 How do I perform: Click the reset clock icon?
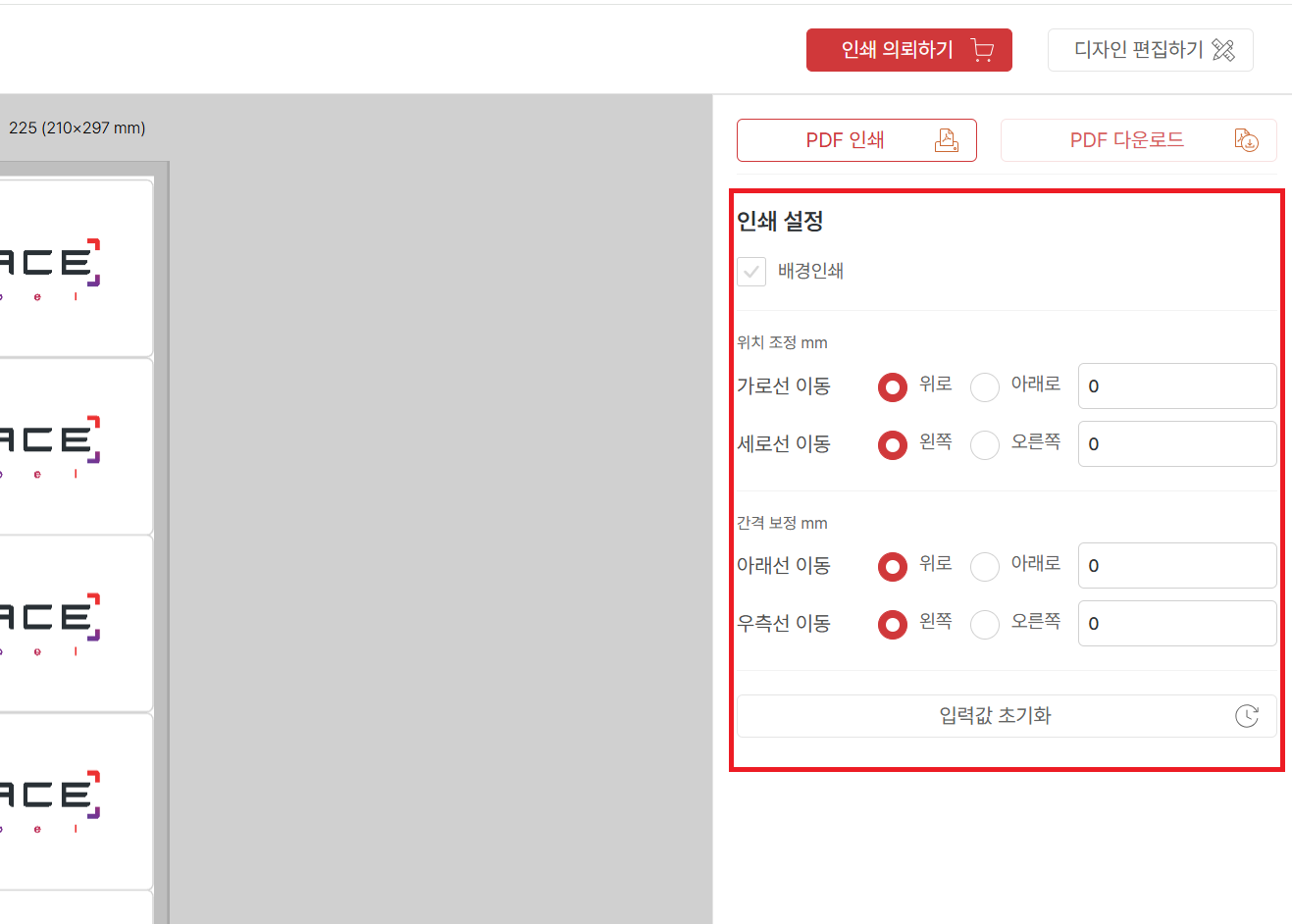[1246, 716]
